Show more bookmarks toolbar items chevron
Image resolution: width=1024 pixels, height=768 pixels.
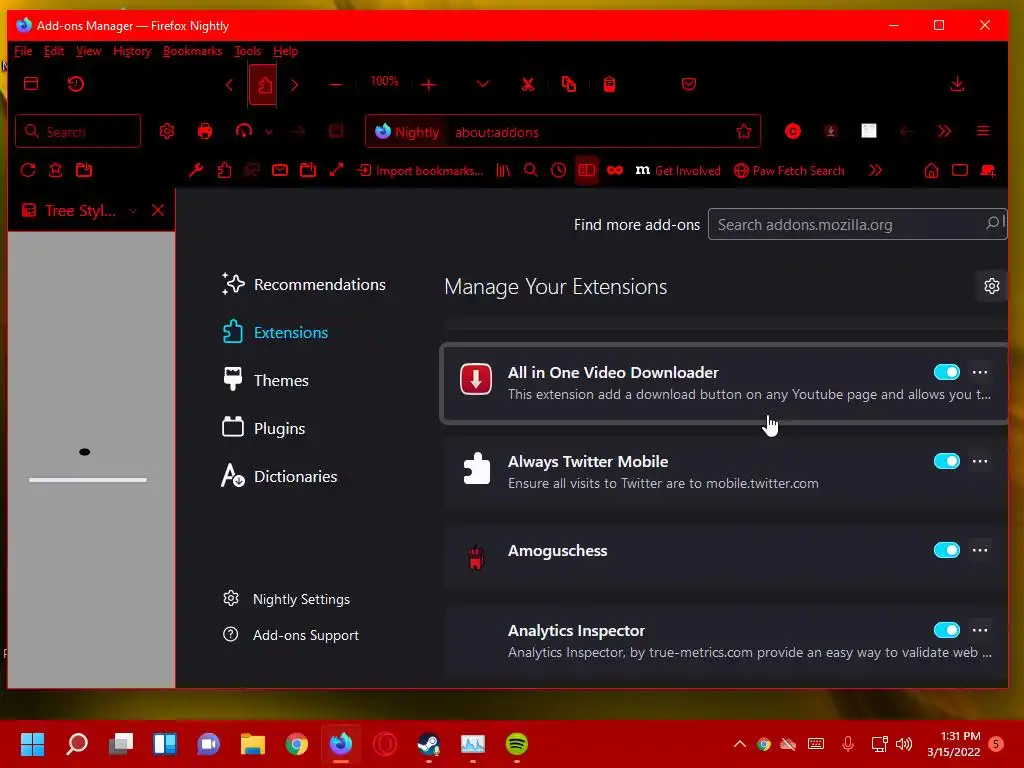click(x=875, y=170)
